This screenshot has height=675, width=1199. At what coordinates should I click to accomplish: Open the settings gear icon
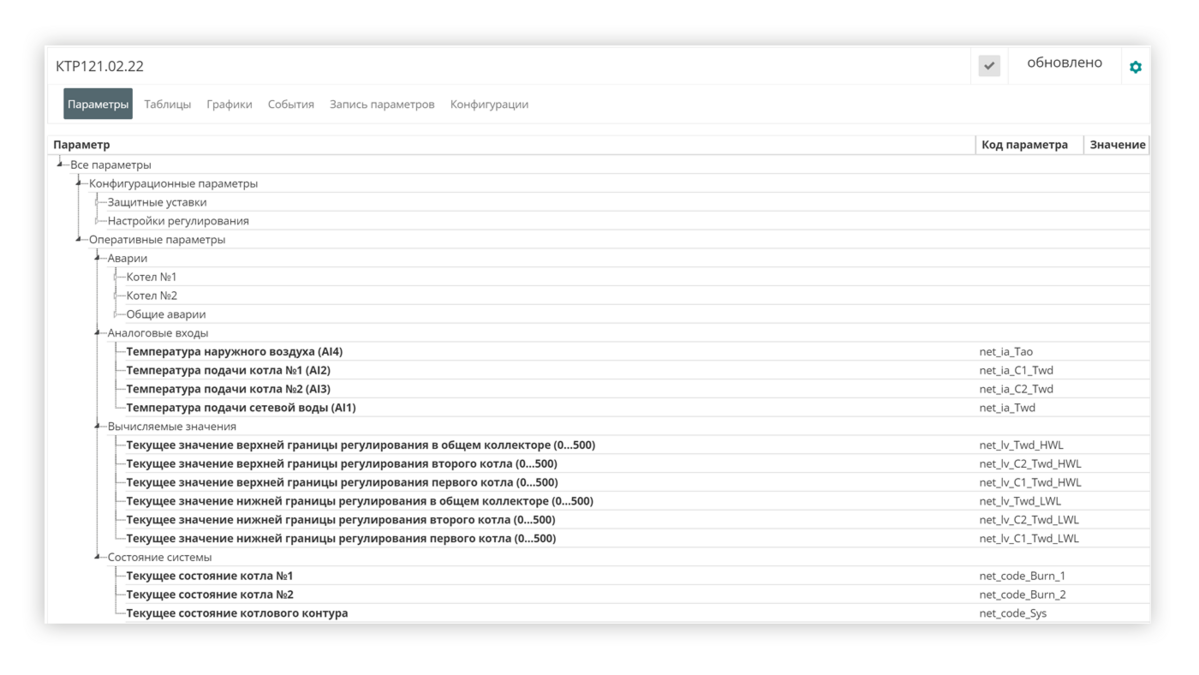click(x=1136, y=67)
